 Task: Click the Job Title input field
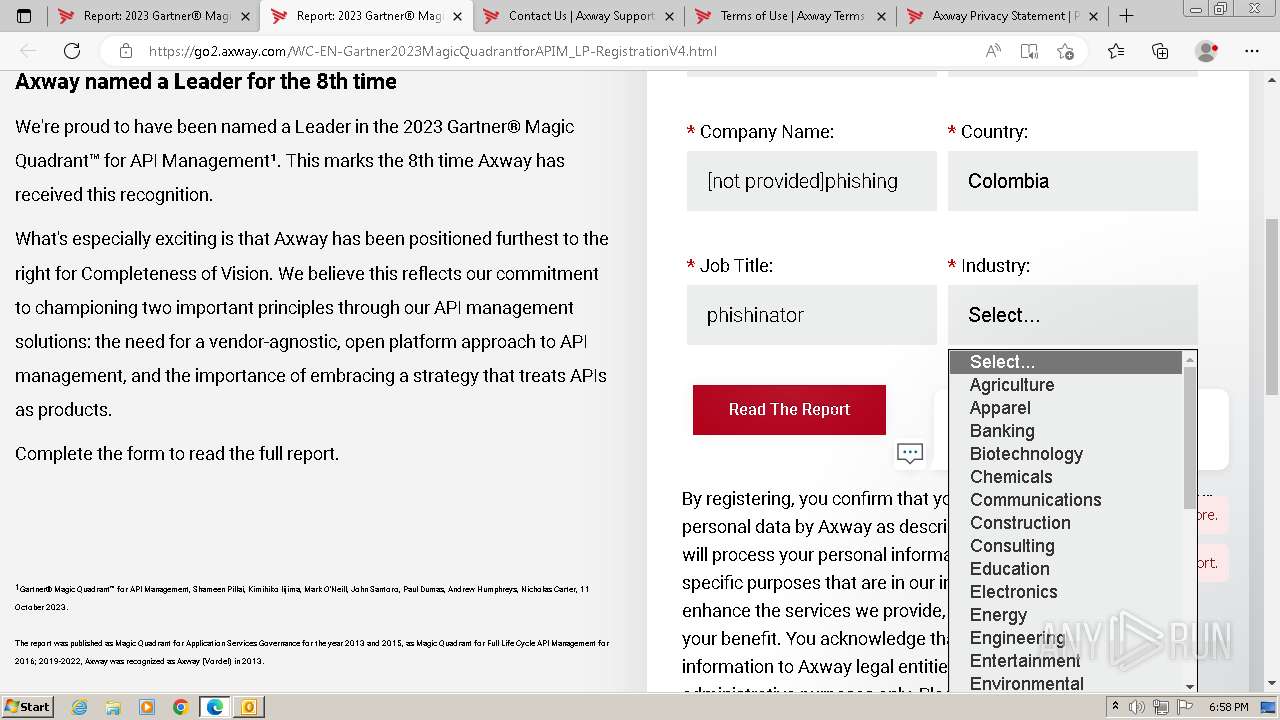coord(811,315)
